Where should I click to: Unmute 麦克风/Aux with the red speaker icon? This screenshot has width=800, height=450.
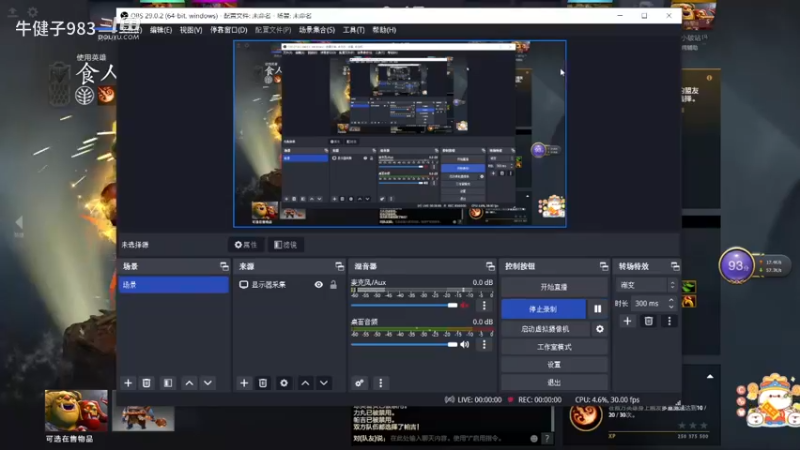click(x=464, y=305)
